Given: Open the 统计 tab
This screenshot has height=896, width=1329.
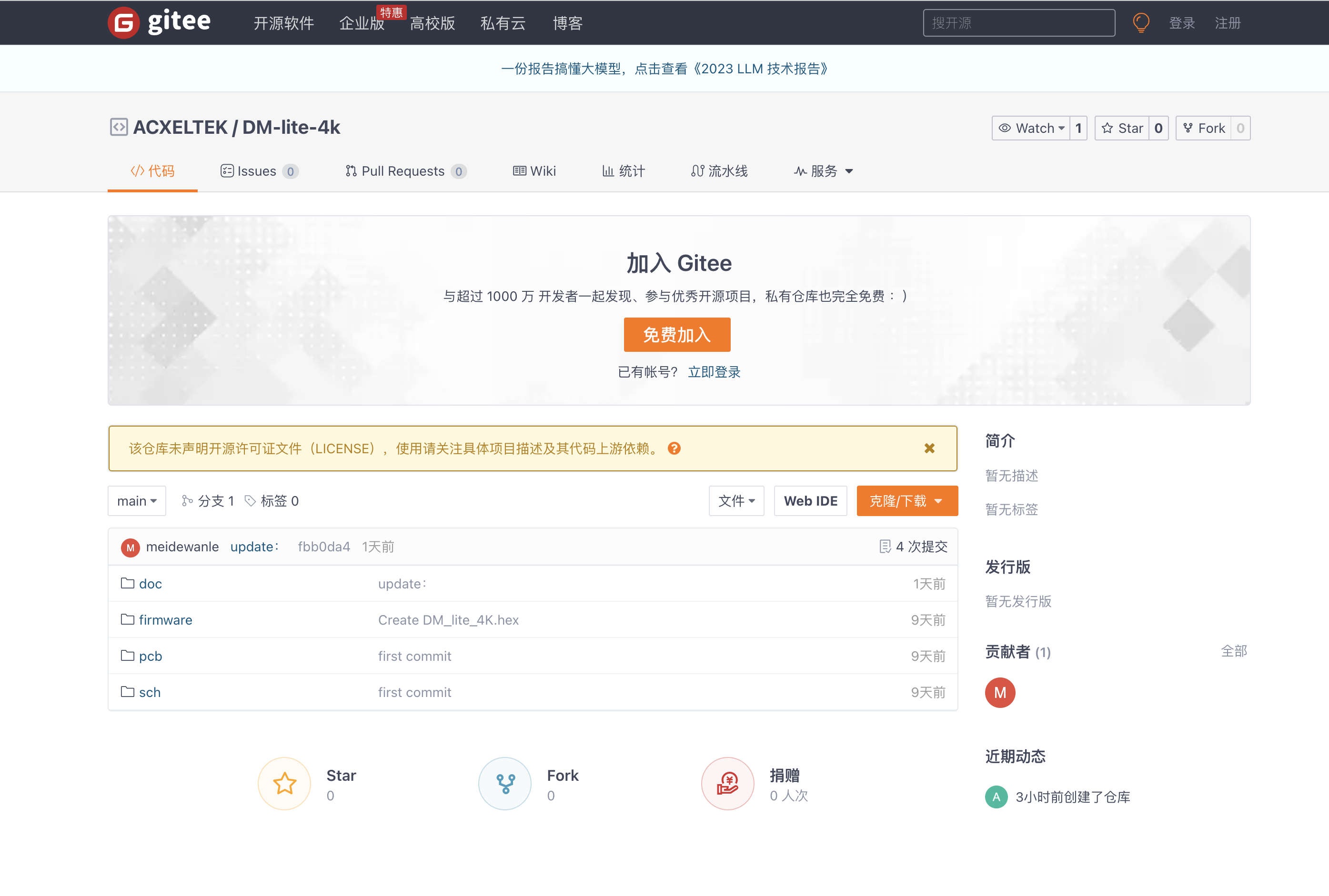Looking at the screenshot, I should click(x=623, y=171).
